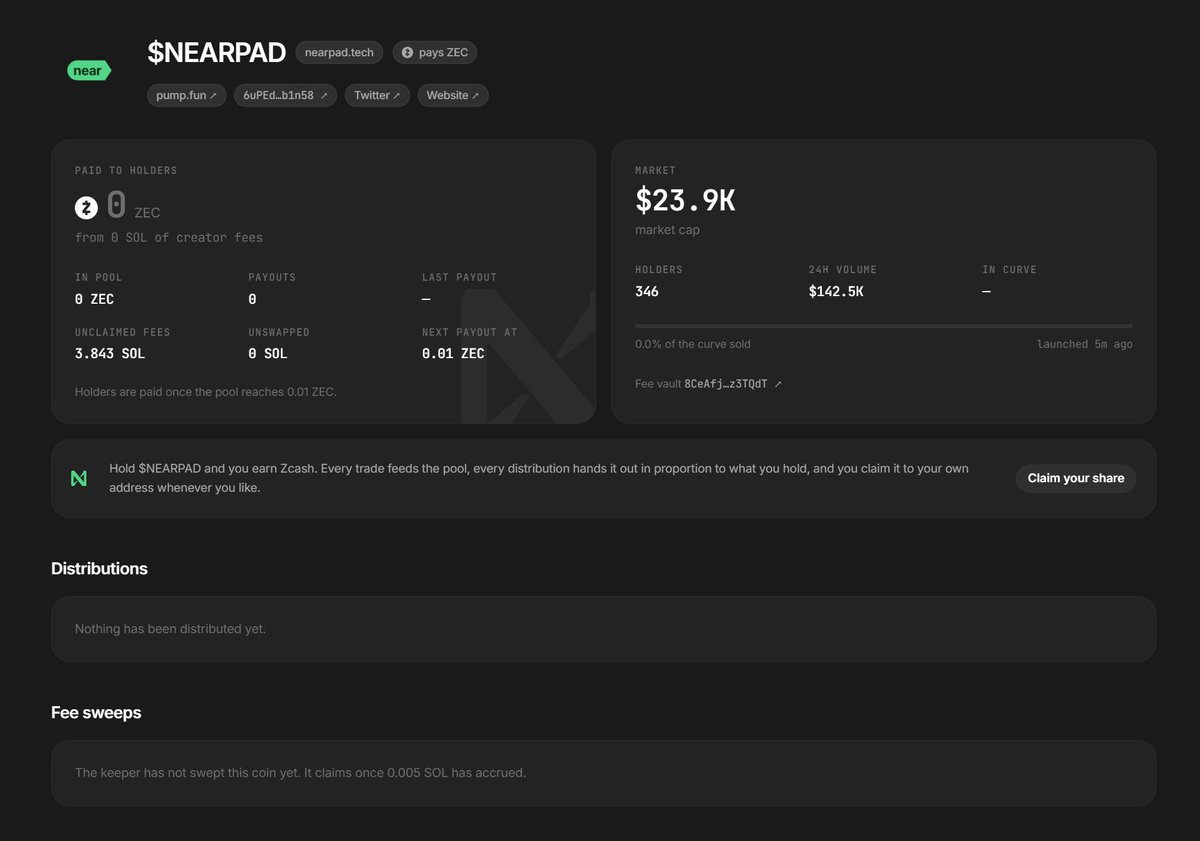Click the Unswapped 0 SOL value
Image resolution: width=1200 pixels, height=841 pixels.
pyautogui.click(x=268, y=353)
